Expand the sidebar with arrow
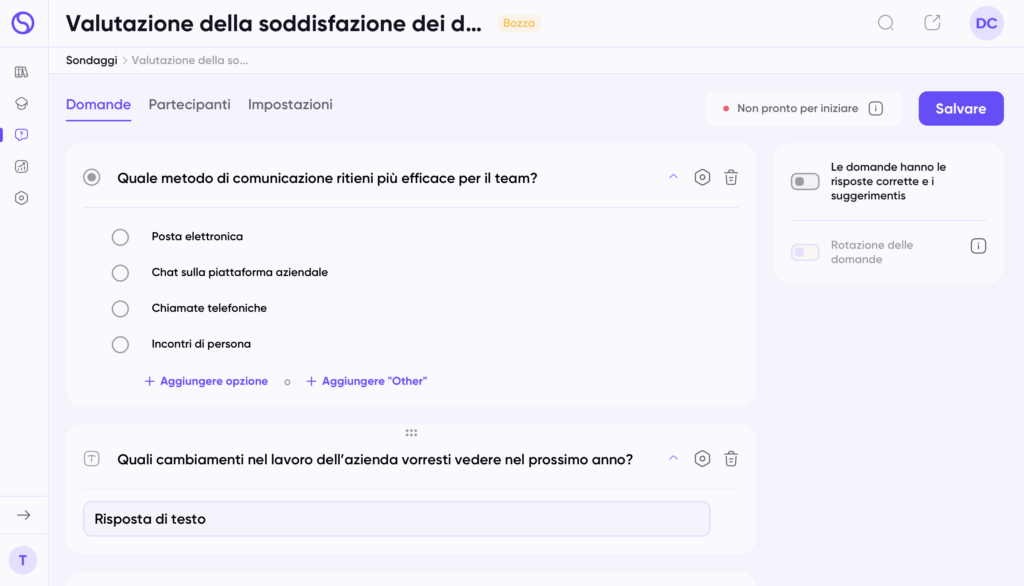 24,515
